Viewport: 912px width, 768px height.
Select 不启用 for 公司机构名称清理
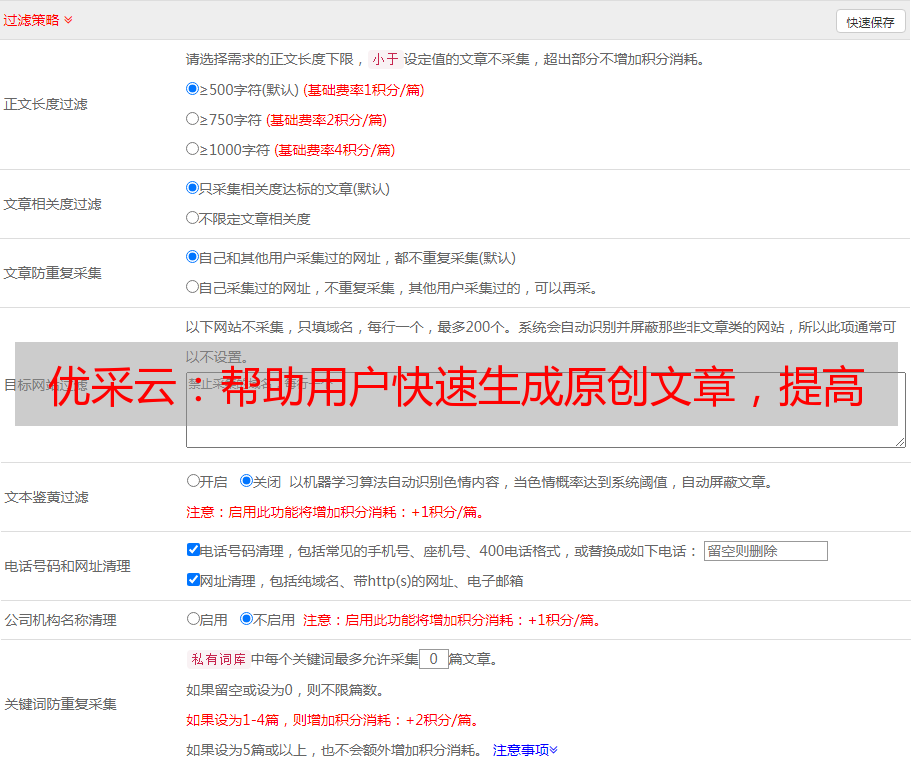coord(246,619)
